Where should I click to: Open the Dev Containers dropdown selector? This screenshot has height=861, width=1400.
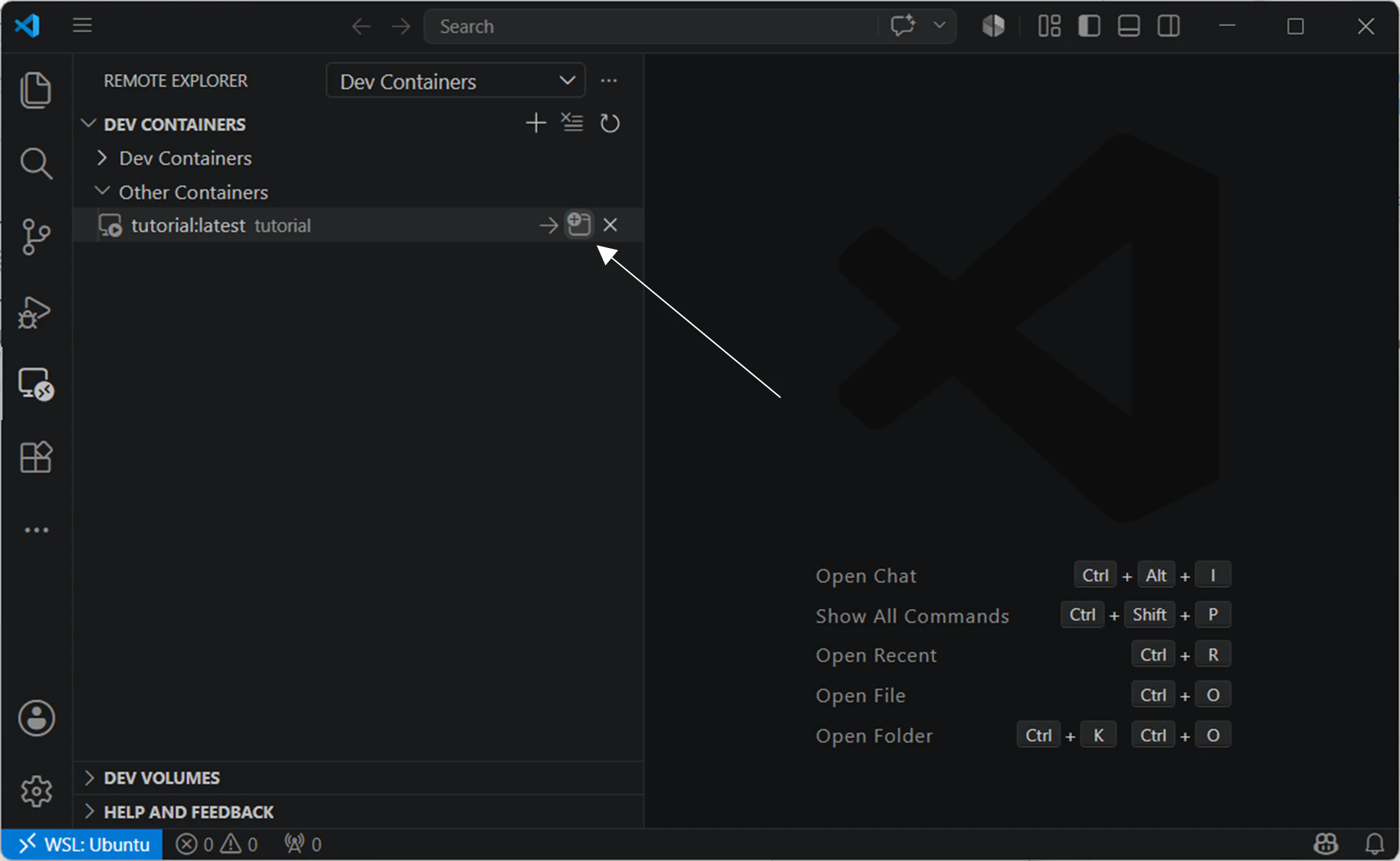click(456, 80)
